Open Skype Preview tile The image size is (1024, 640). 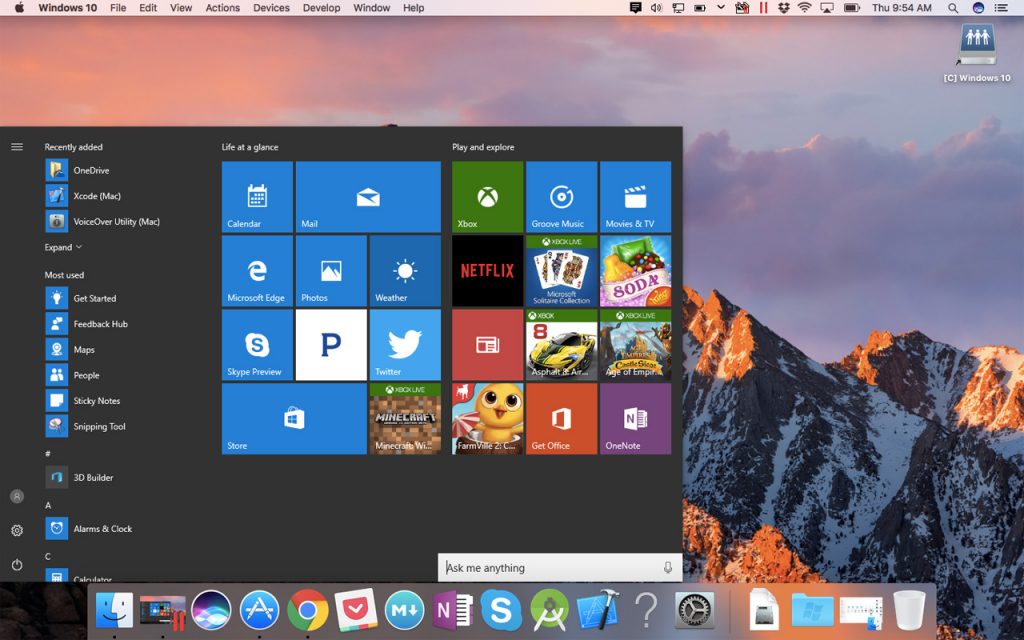point(257,345)
